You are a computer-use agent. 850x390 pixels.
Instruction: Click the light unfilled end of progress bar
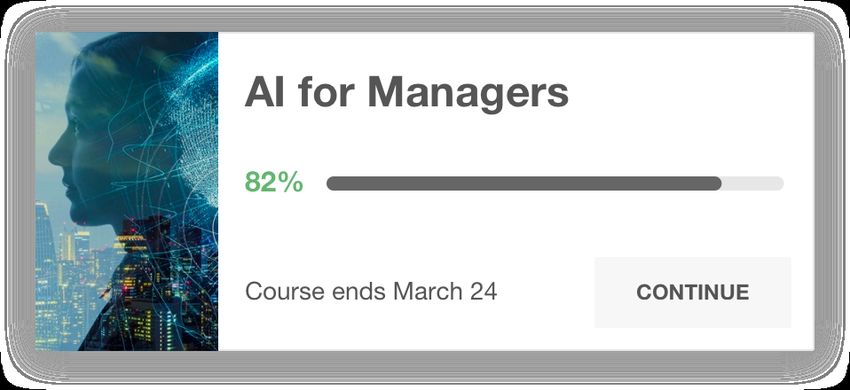[754, 183]
